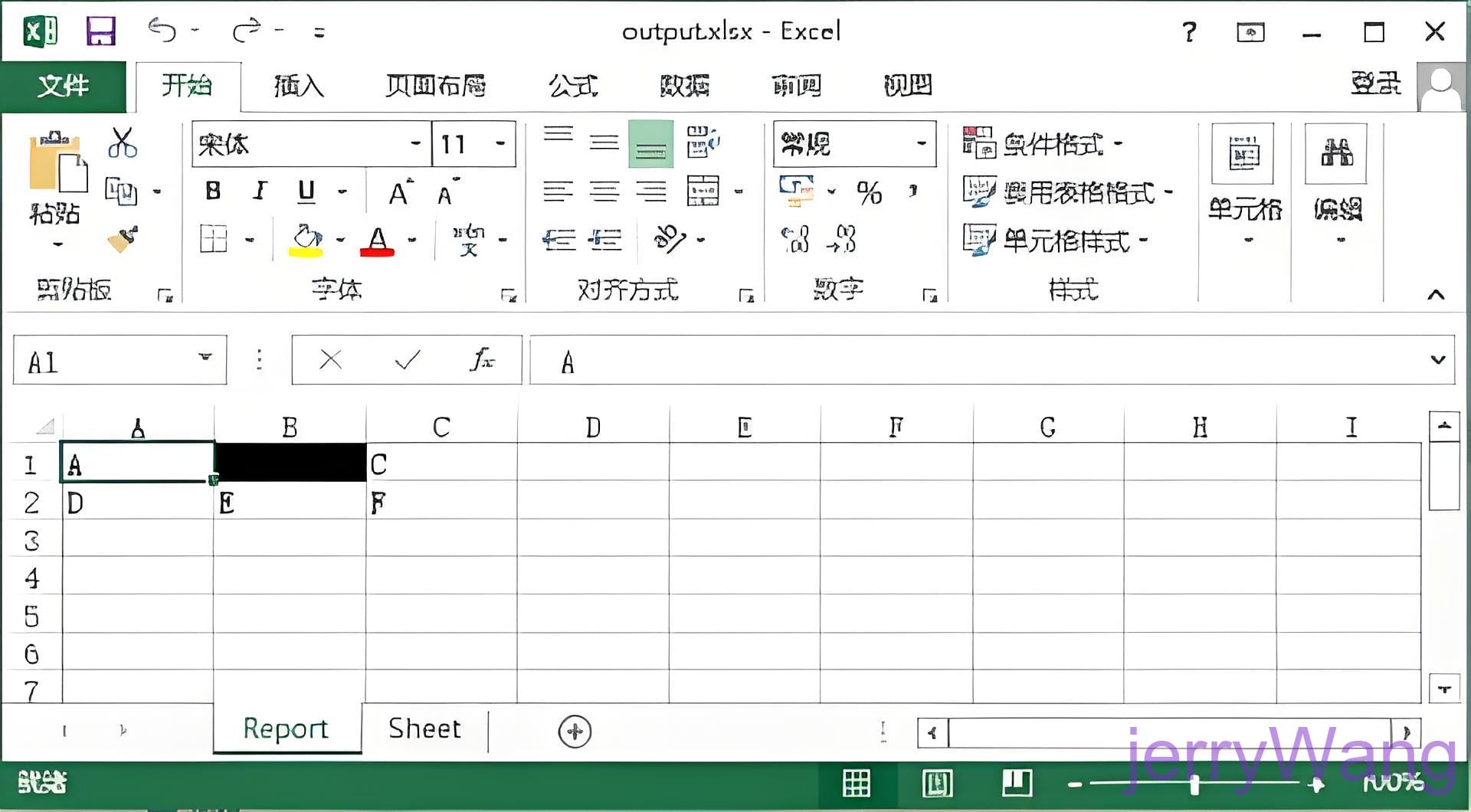
Task: Expand the number format dropdown 常规
Action: click(921, 143)
